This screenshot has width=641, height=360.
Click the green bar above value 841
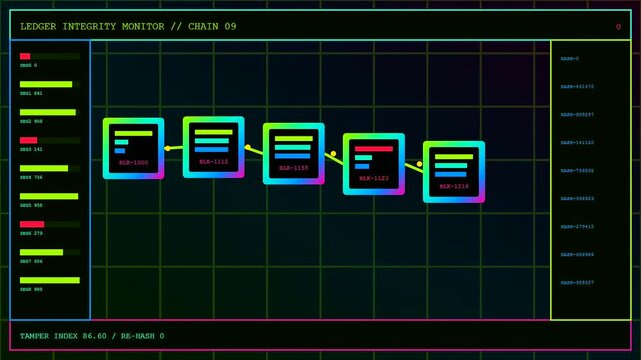coord(46,84)
